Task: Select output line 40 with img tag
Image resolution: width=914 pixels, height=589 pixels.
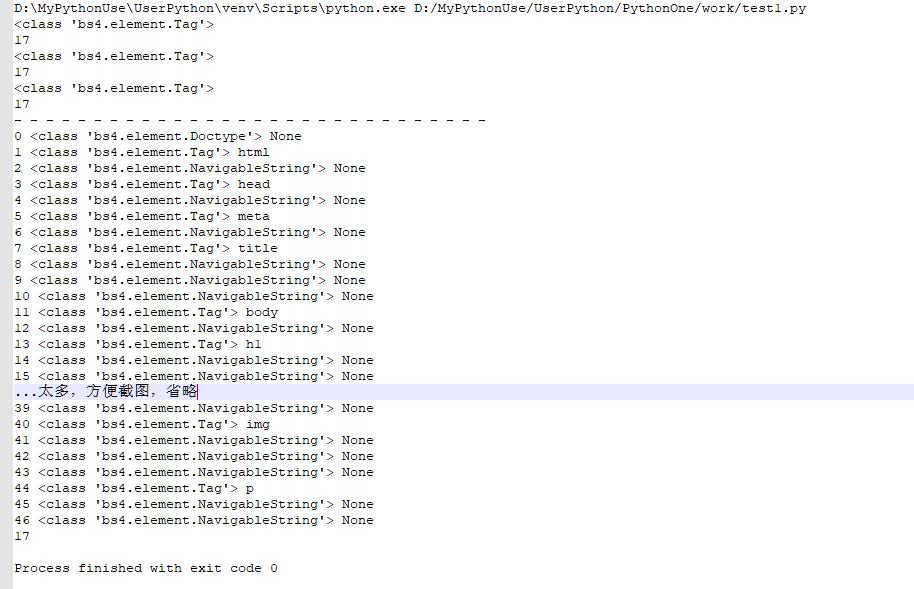Action: click(x=142, y=425)
